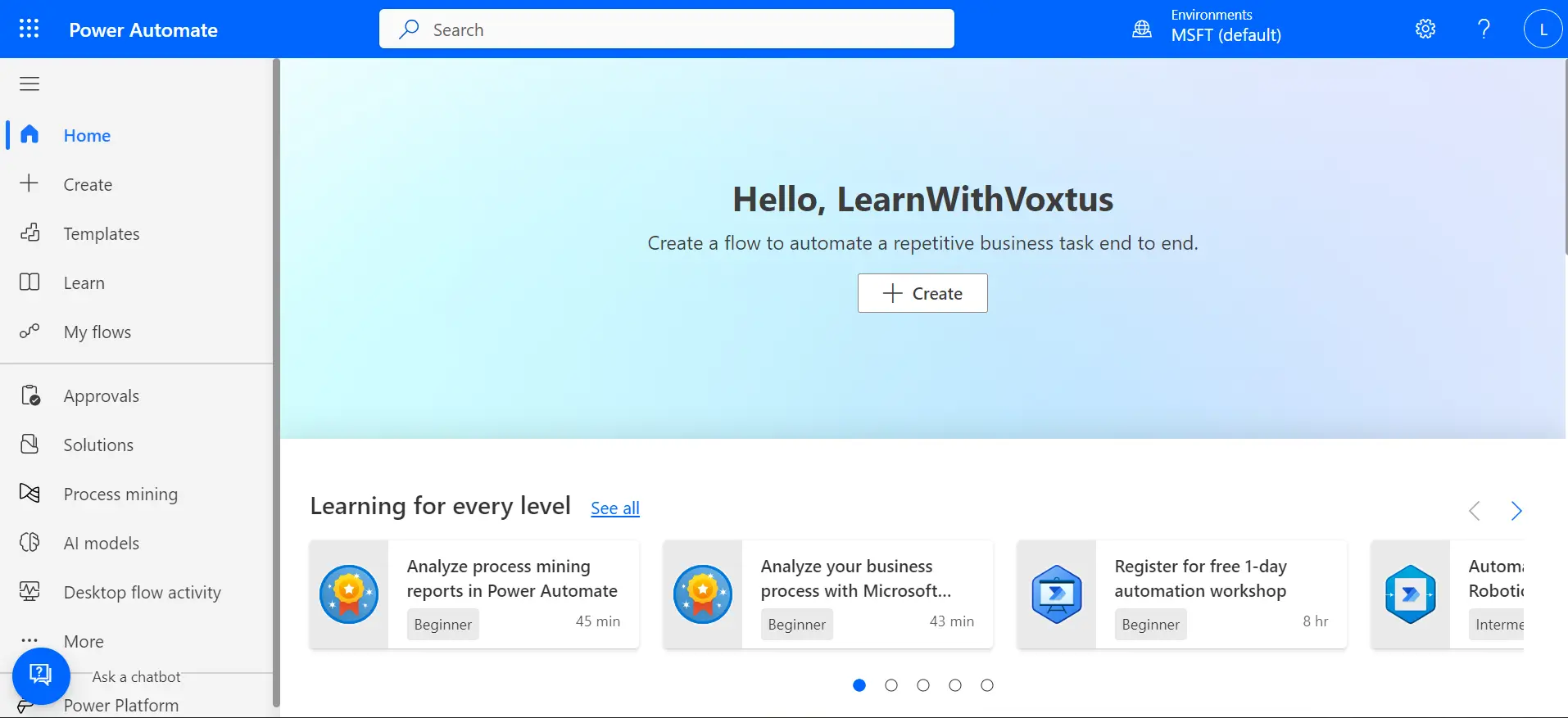1568x718 pixels.
Task: Select the fifth carousel page dot
Action: (987, 685)
